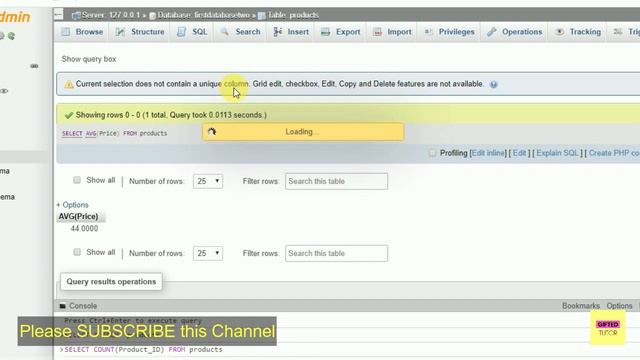Open the help icon beside the warning
The image size is (640, 360).
tap(493, 84)
